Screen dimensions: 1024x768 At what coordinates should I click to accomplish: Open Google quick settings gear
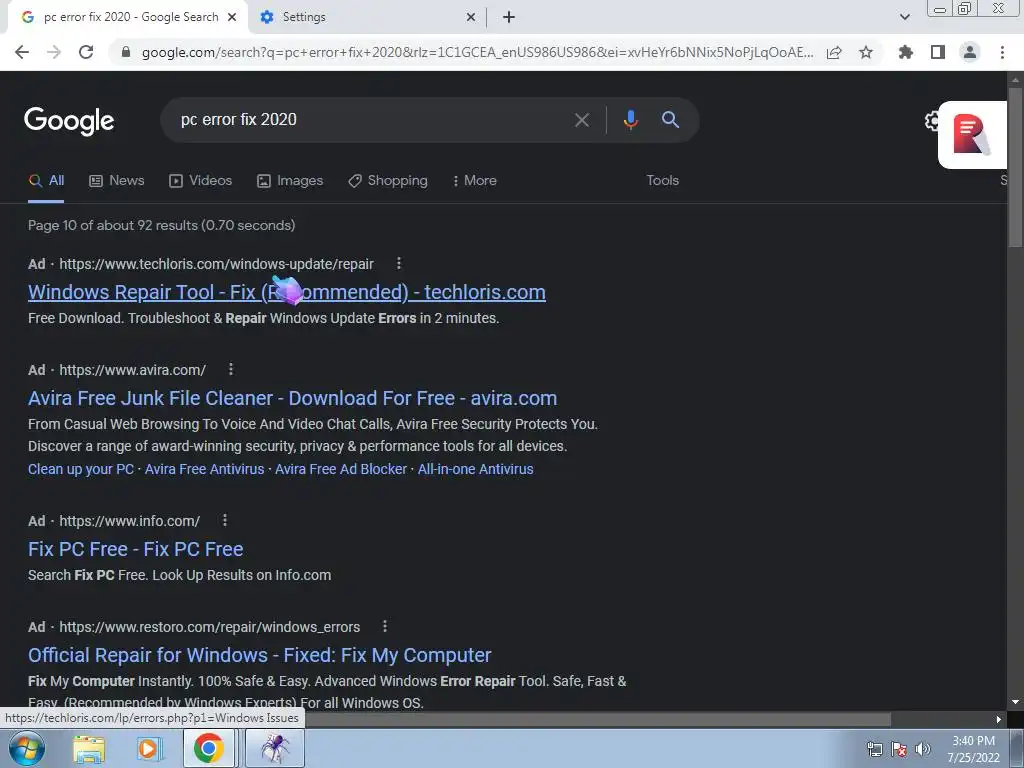point(931,121)
